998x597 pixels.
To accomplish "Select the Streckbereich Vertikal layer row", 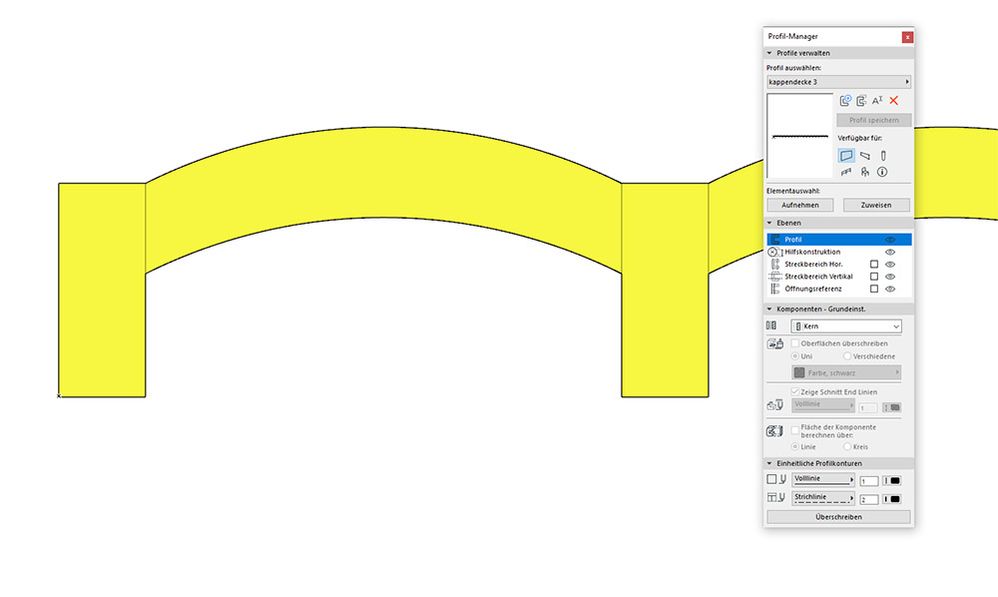I will [840, 277].
